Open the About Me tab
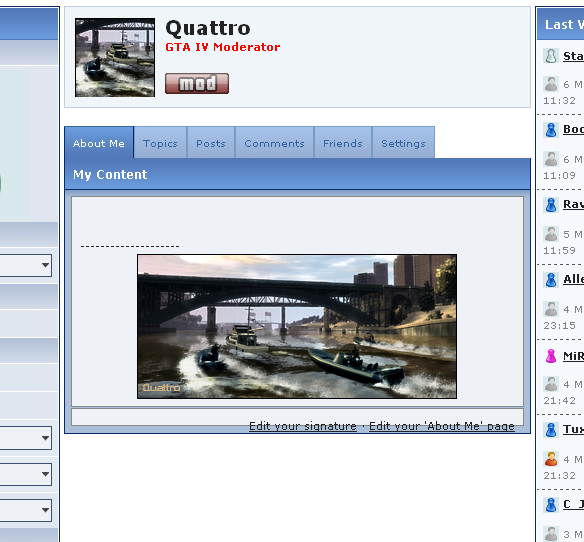Image resolution: width=584 pixels, height=542 pixels. 99,143
